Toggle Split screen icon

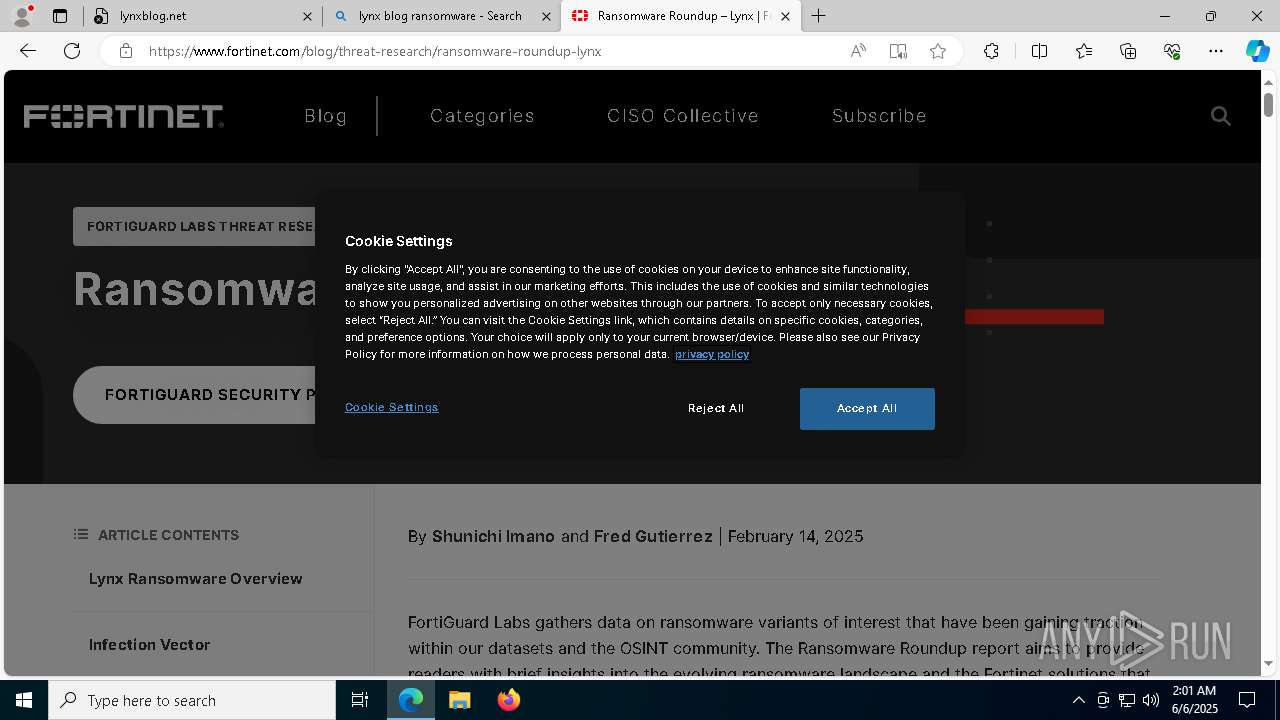(x=1039, y=51)
